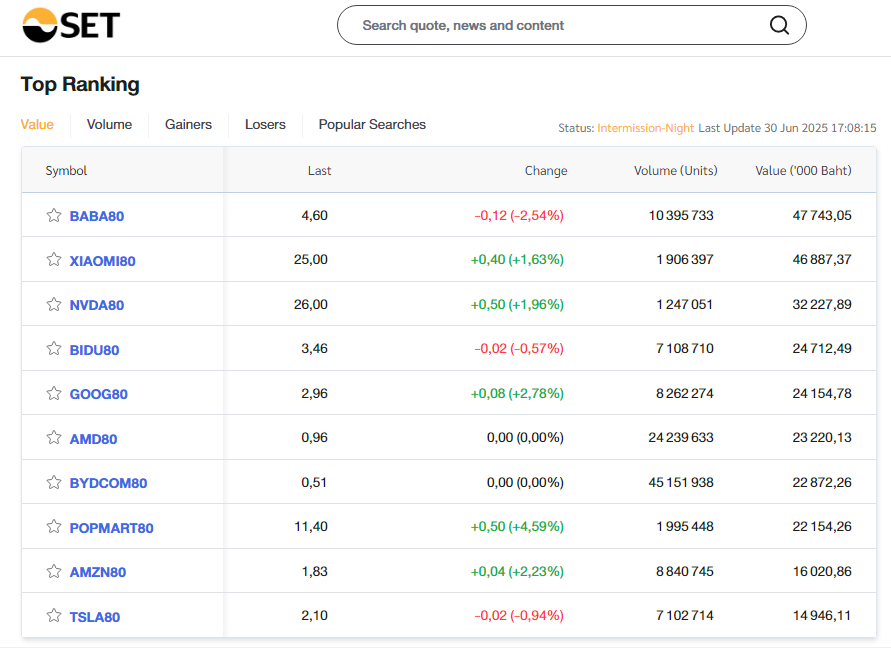The height and width of the screenshot is (648, 891).
Task: Favorite BYDCOM80 with its star icon
Action: click(x=54, y=483)
